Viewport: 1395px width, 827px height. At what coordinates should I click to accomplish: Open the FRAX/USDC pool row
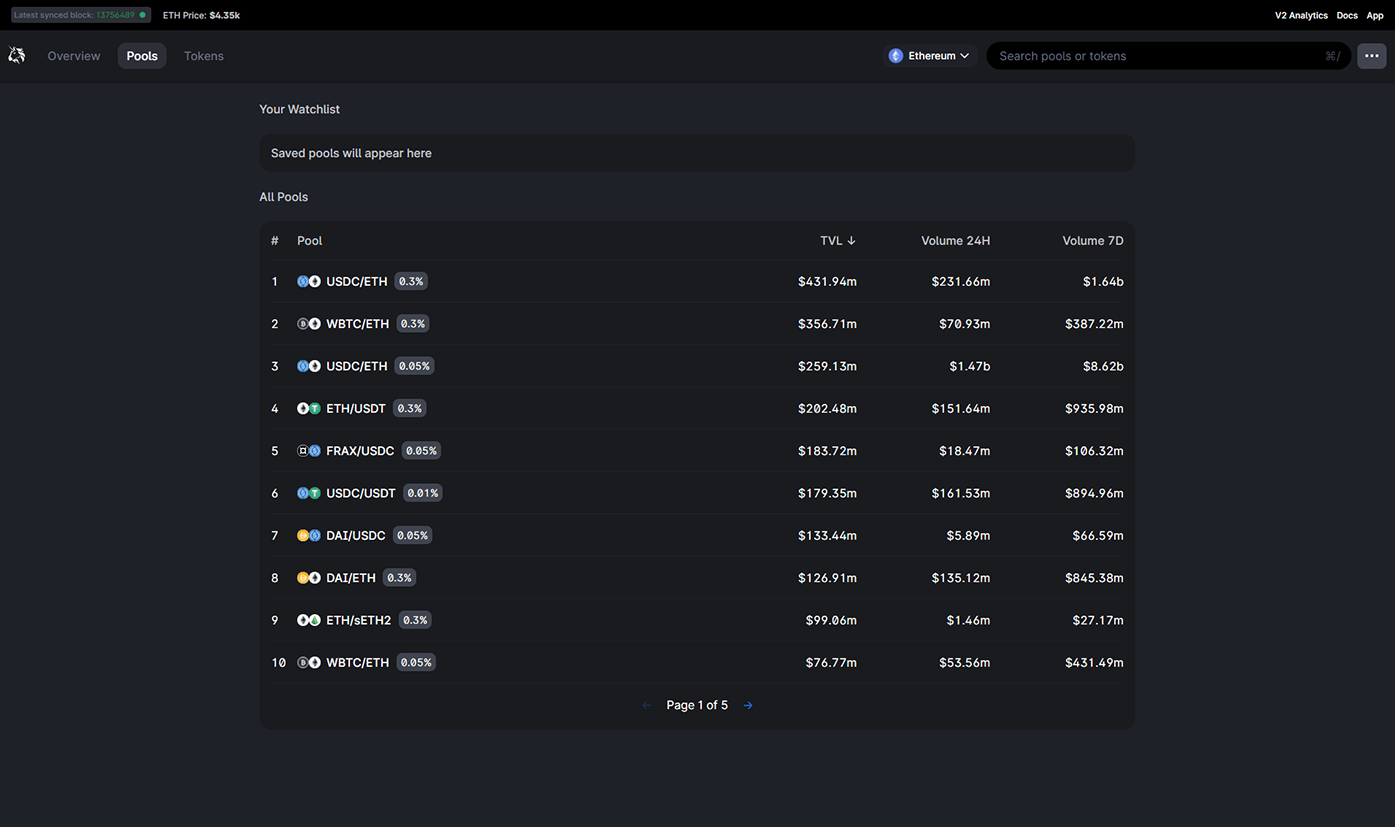click(697, 451)
